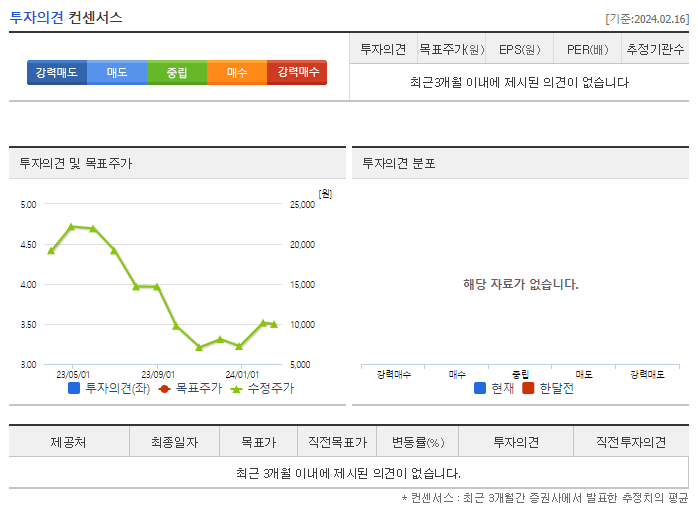Click the 목표가 column header

(x=259, y=442)
